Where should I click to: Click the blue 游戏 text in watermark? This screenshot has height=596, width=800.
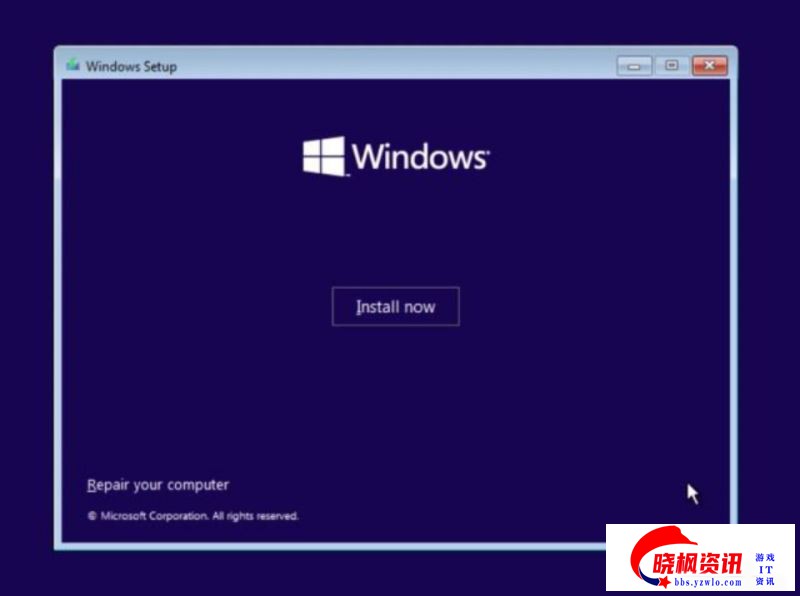765,557
